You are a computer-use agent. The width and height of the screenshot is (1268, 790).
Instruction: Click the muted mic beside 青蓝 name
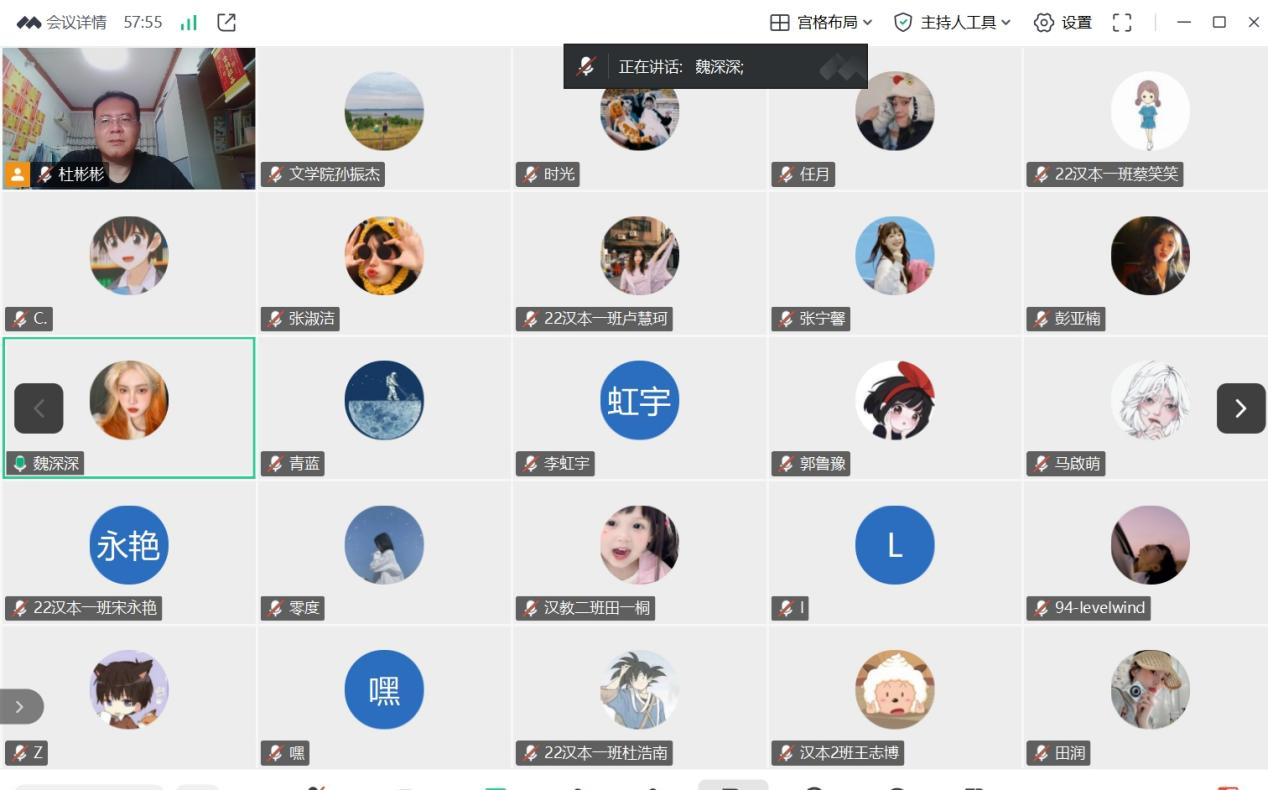pyautogui.click(x=276, y=463)
